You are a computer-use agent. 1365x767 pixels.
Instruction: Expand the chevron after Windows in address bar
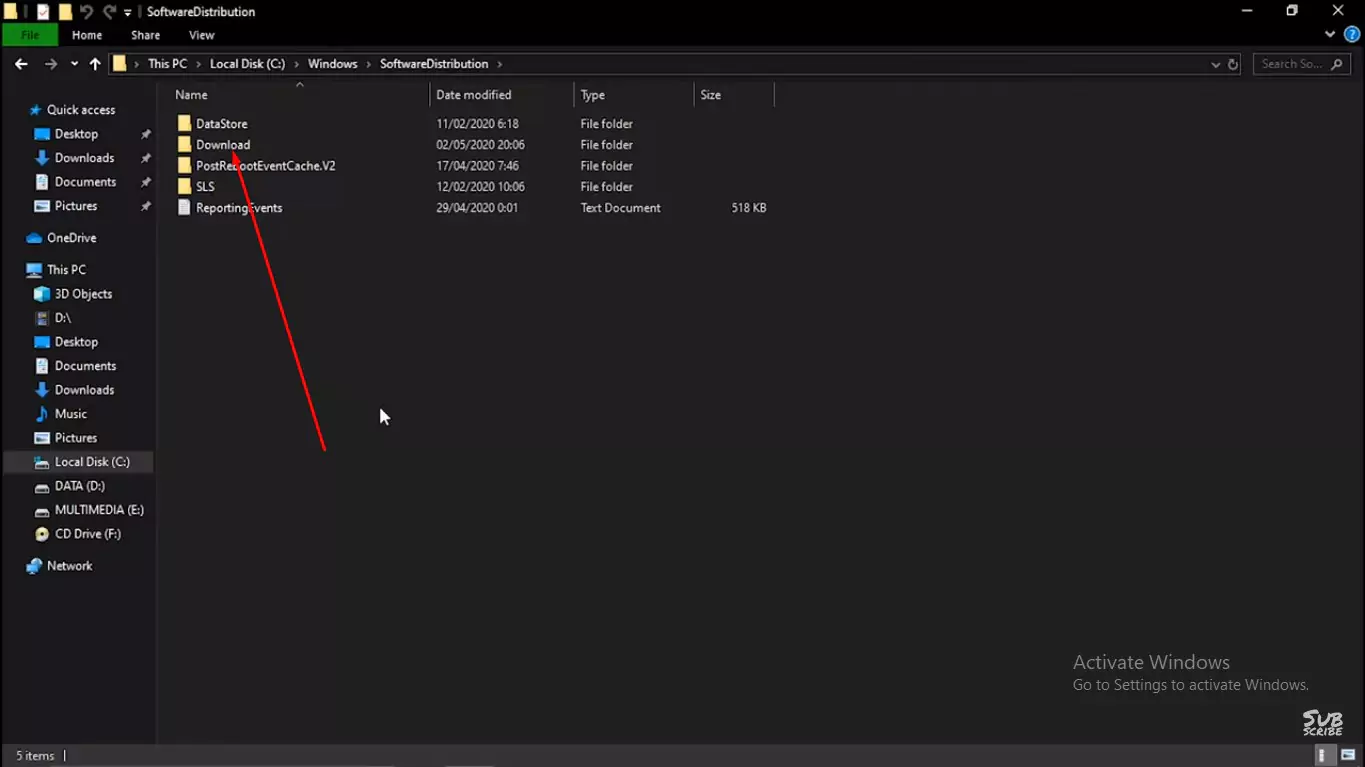click(369, 64)
